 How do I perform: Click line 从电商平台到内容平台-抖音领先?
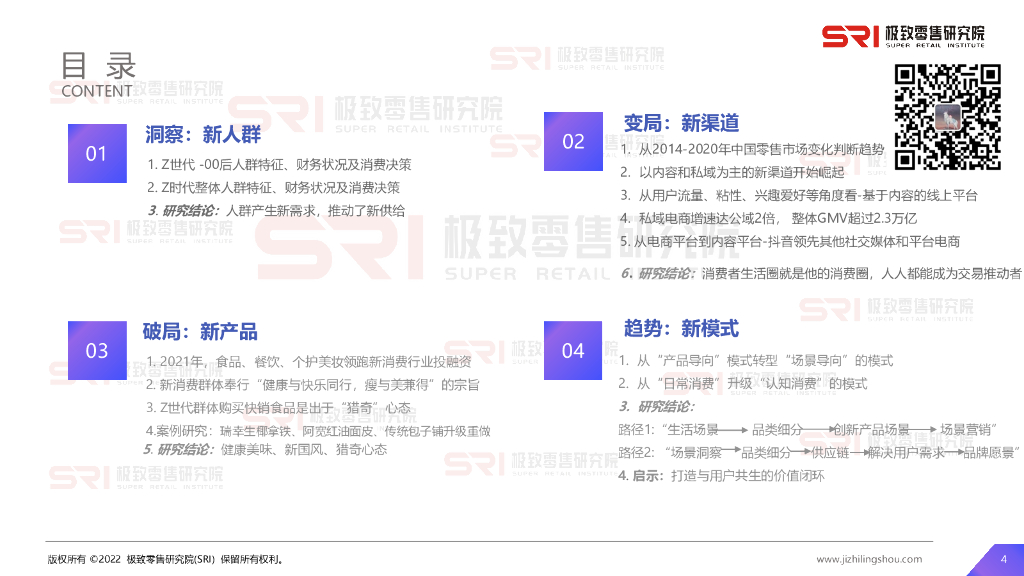[x=790, y=242]
